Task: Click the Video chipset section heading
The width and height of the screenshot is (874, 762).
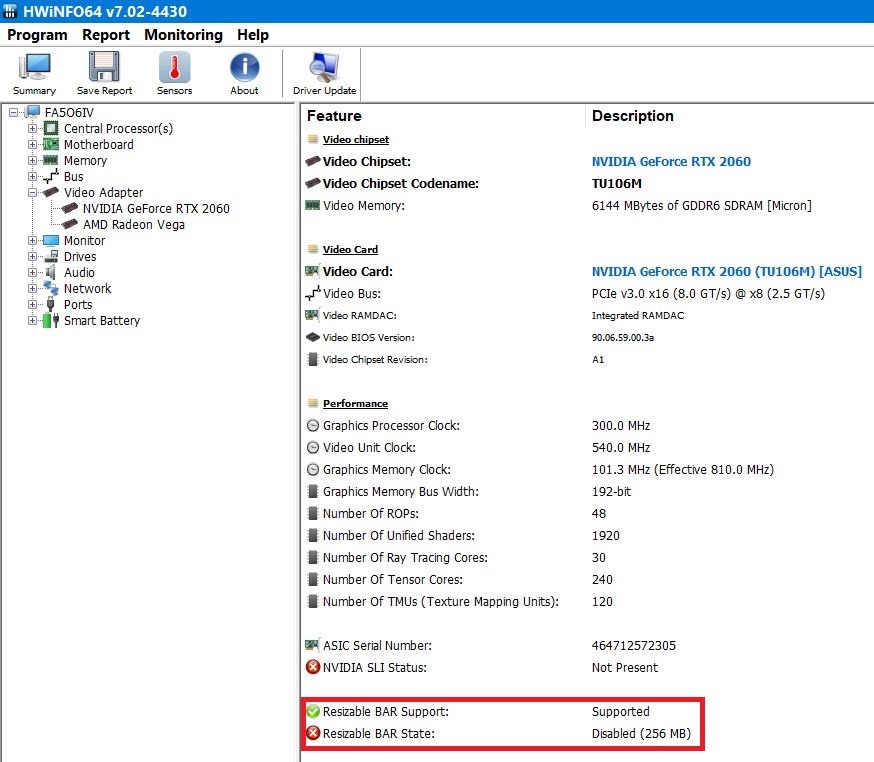Action: pos(356,139)
